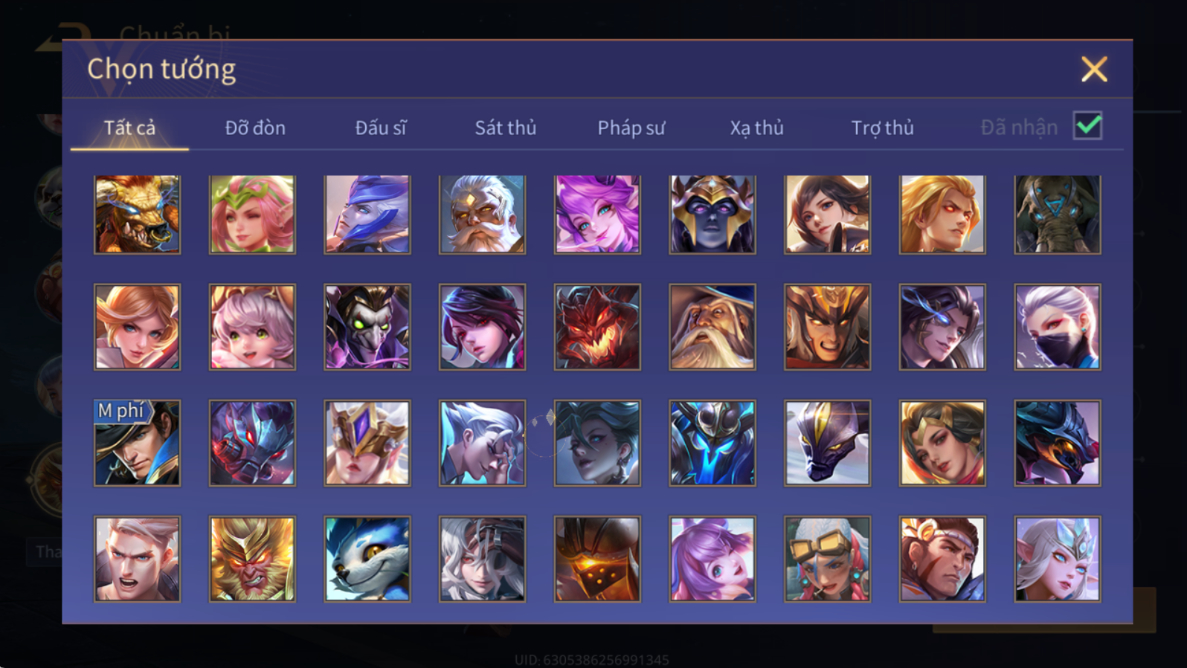
Task: Pick the elephant hero with blue markings
Action: coord(1058,214)
